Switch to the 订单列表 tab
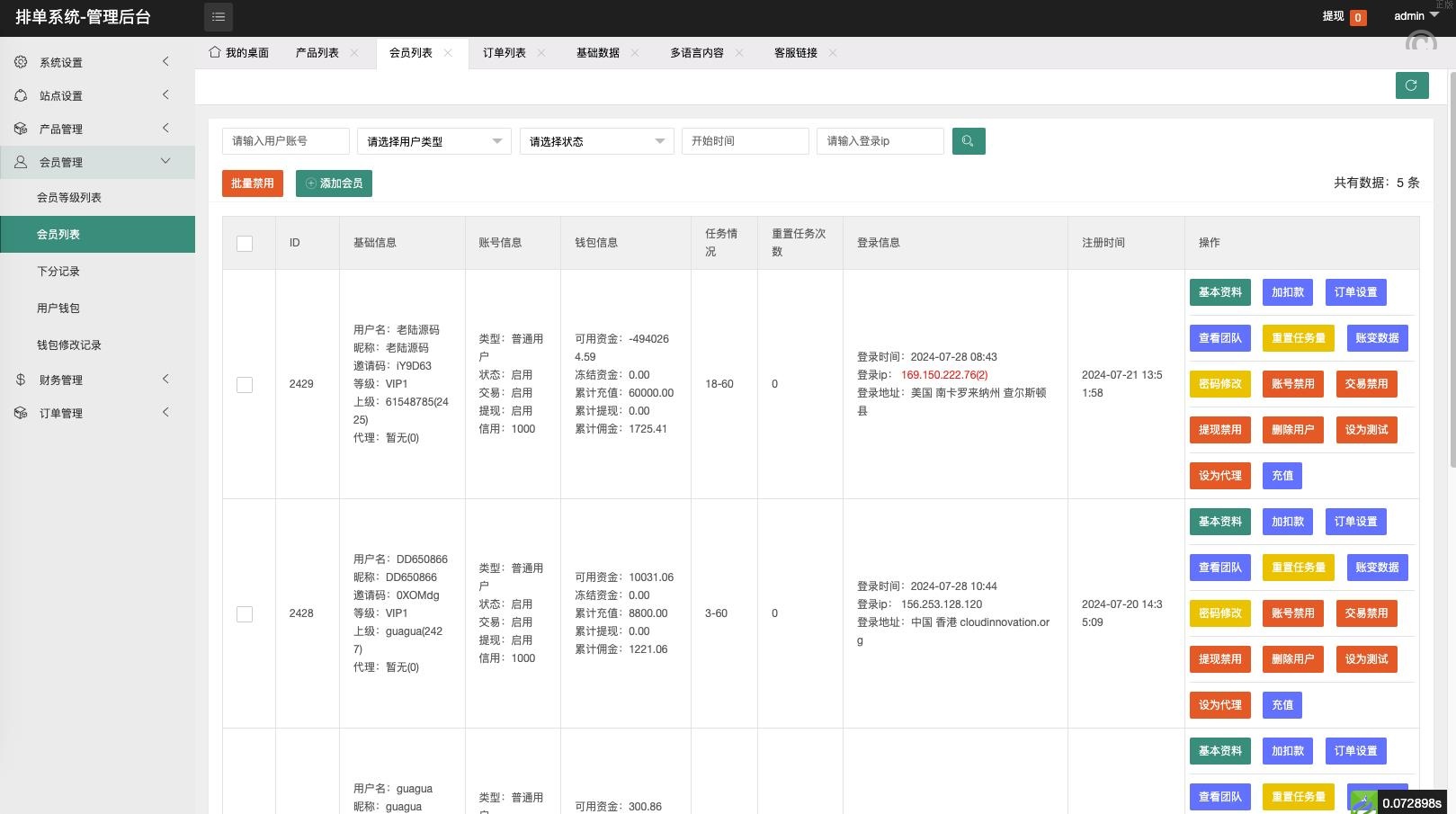Screen dimensions: 1456x814 (504, 53)
